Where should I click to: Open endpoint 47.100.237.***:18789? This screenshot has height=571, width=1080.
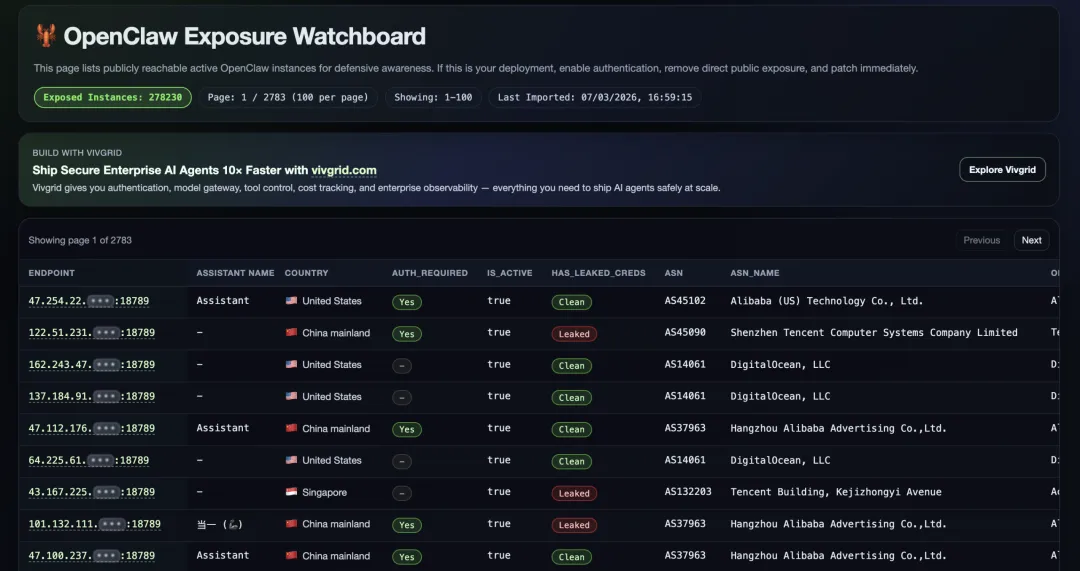click(x=92, y=556)
